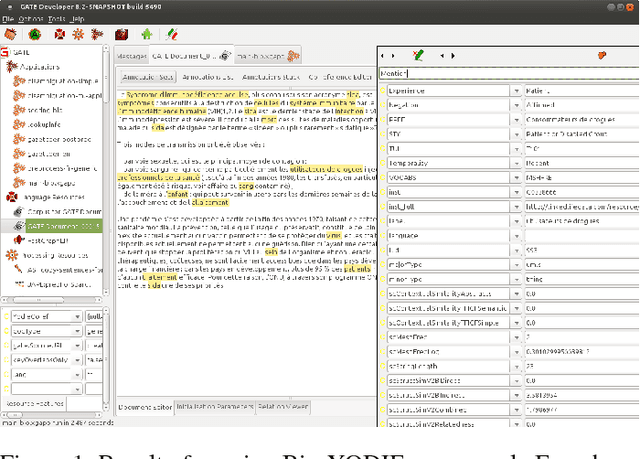Click the pin icon in the annotation editor
This screenshot has width=640, height=459.
(602, 56)
